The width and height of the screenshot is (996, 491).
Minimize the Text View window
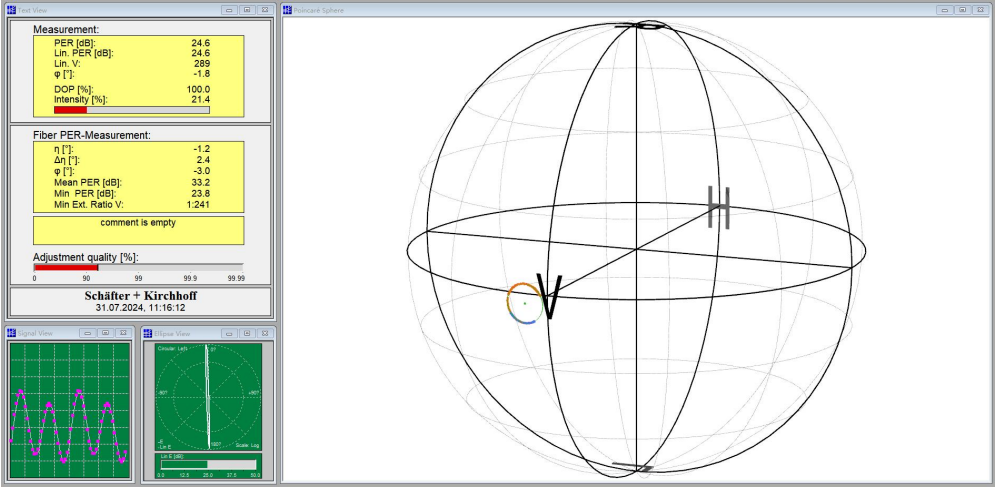point(230,10)
